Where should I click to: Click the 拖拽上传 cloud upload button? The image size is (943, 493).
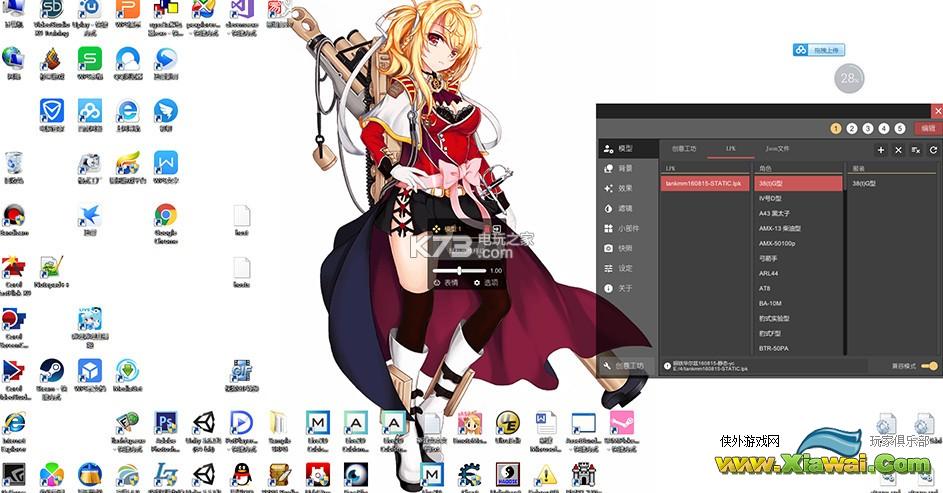(819, 50)
